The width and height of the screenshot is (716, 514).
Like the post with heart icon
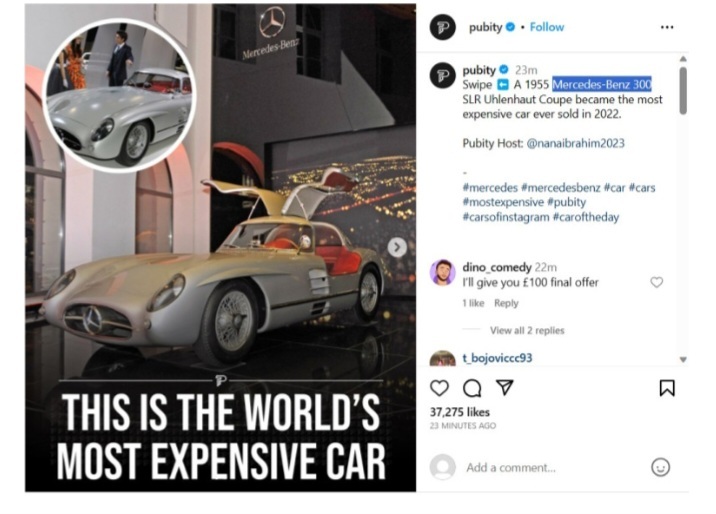tap(439, 388)
